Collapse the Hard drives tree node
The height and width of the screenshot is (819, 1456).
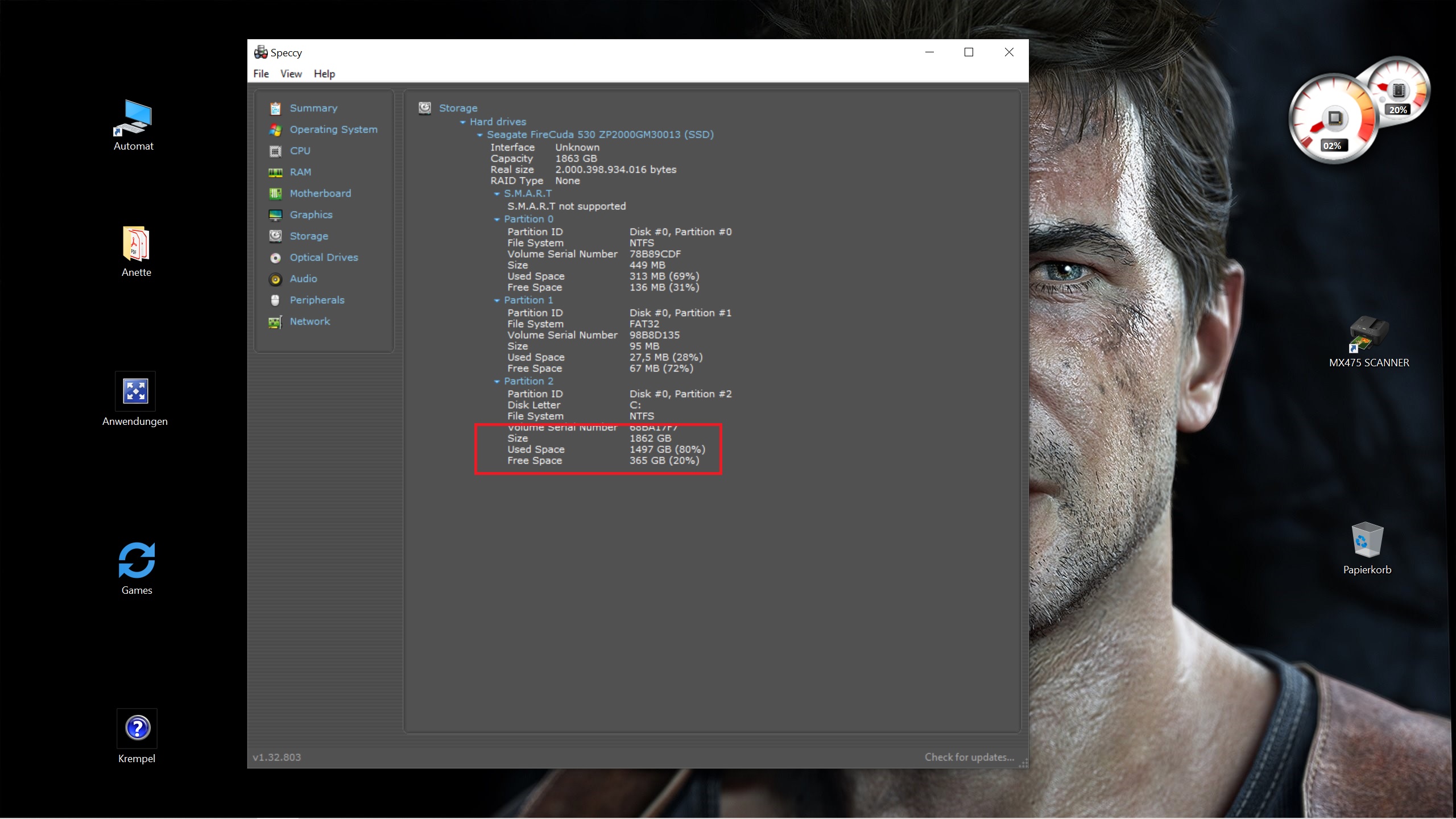463,122
